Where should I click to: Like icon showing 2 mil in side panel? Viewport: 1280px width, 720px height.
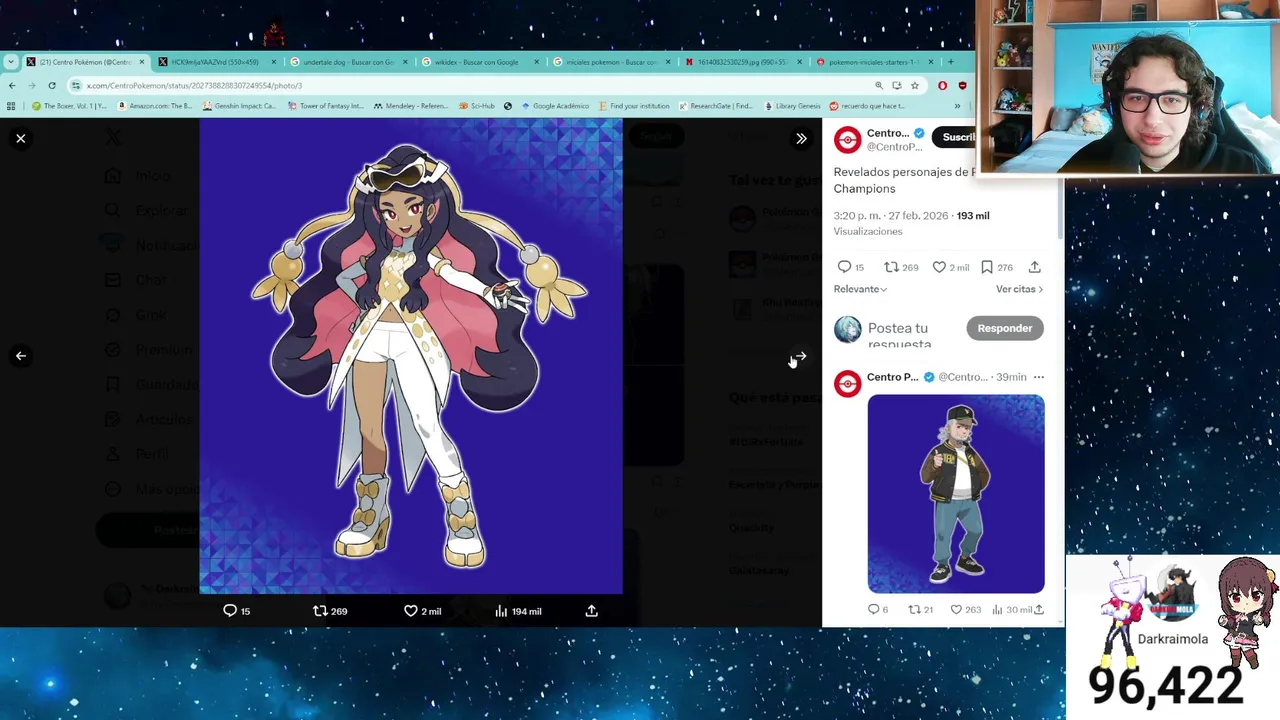pos(950,267)
